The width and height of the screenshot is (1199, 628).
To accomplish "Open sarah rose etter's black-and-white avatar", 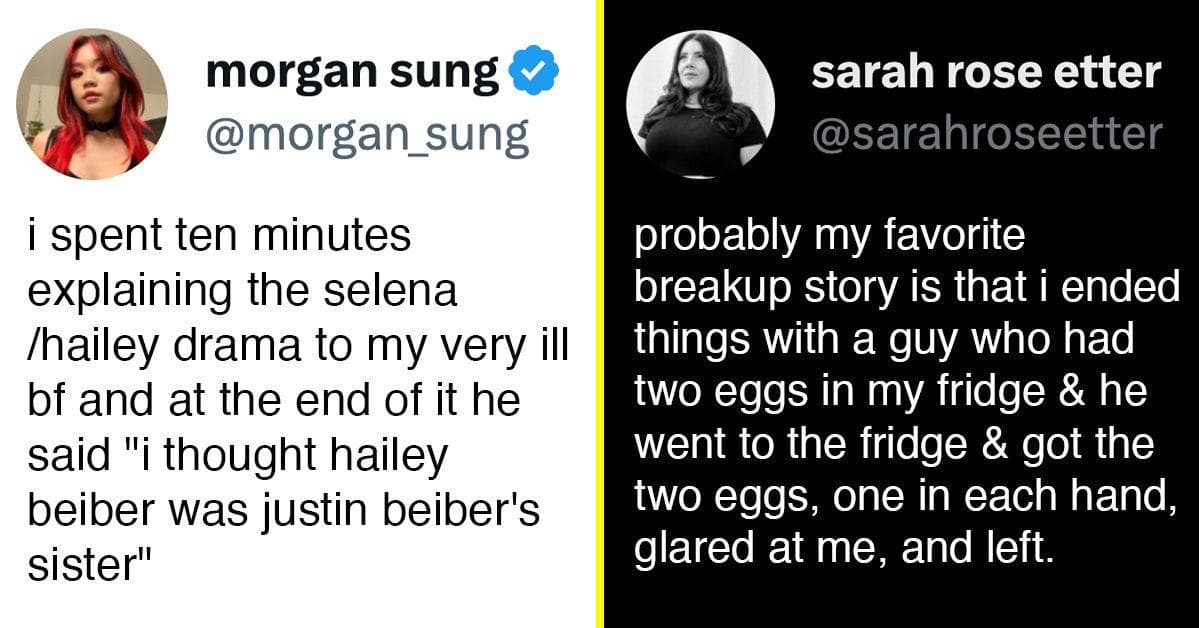I will (x=700, y=104).
